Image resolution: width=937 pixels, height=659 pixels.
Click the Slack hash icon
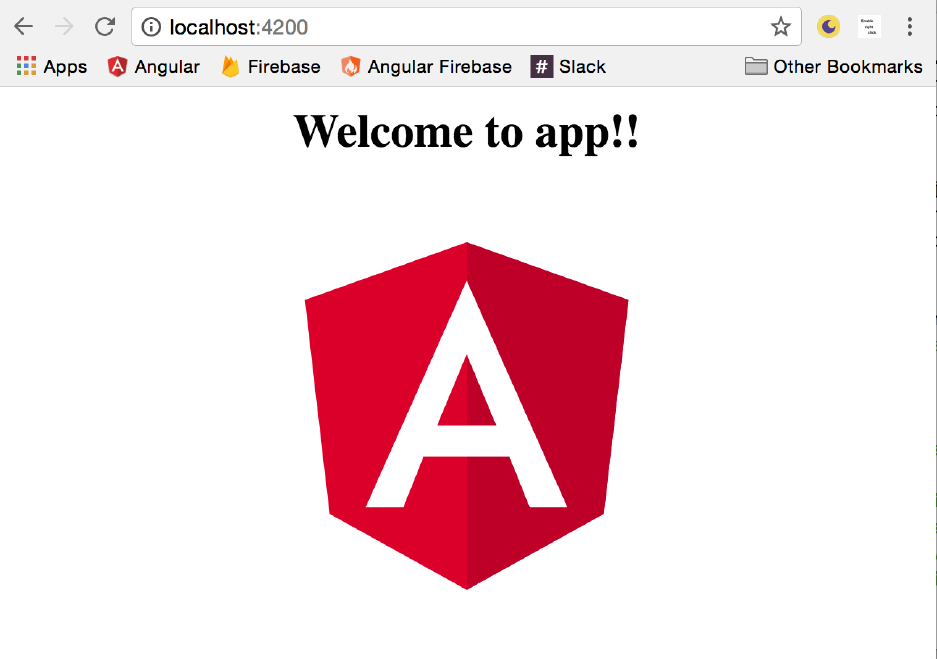point(541,66)
